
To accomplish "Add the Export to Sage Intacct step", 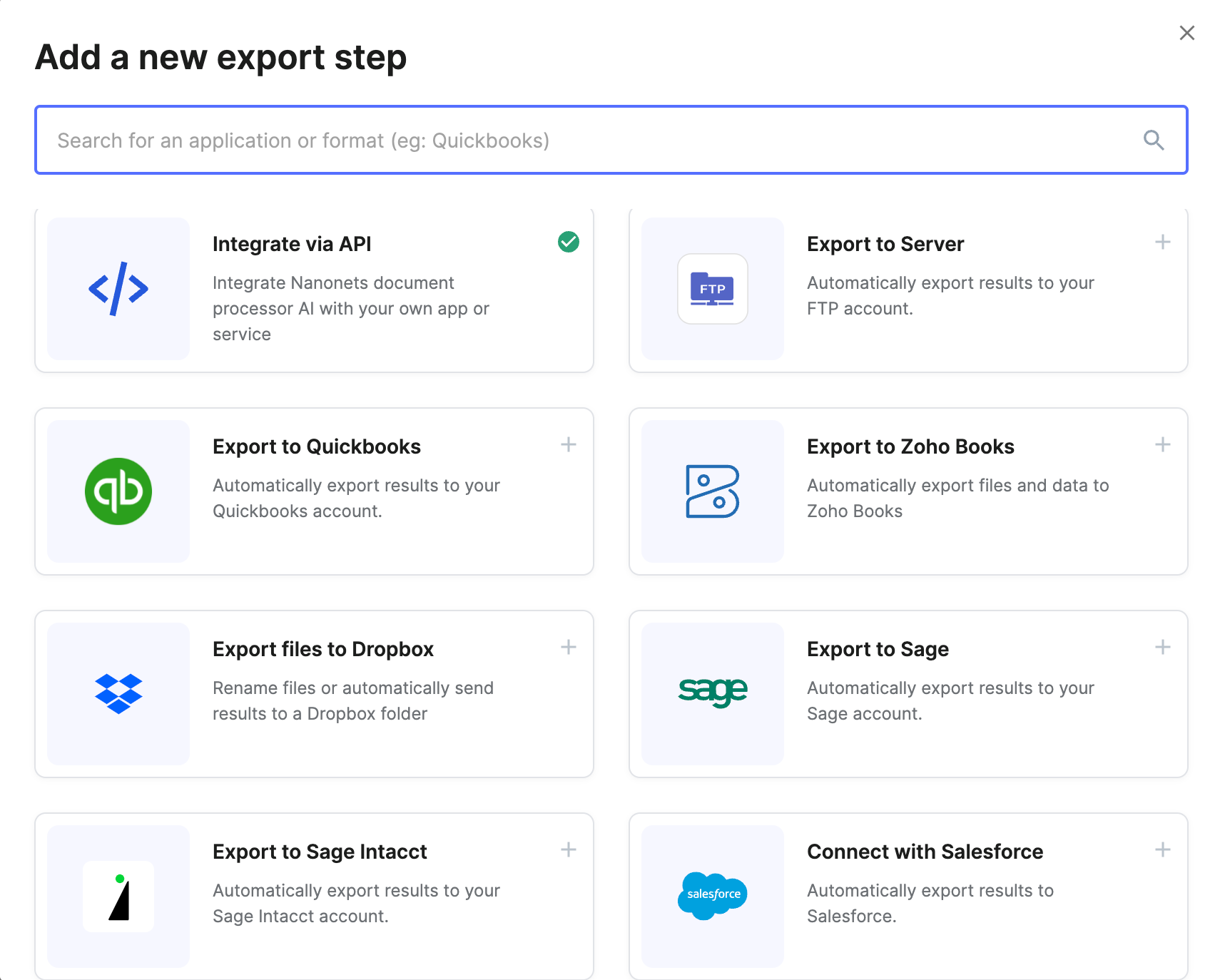I will coord(569,850).
